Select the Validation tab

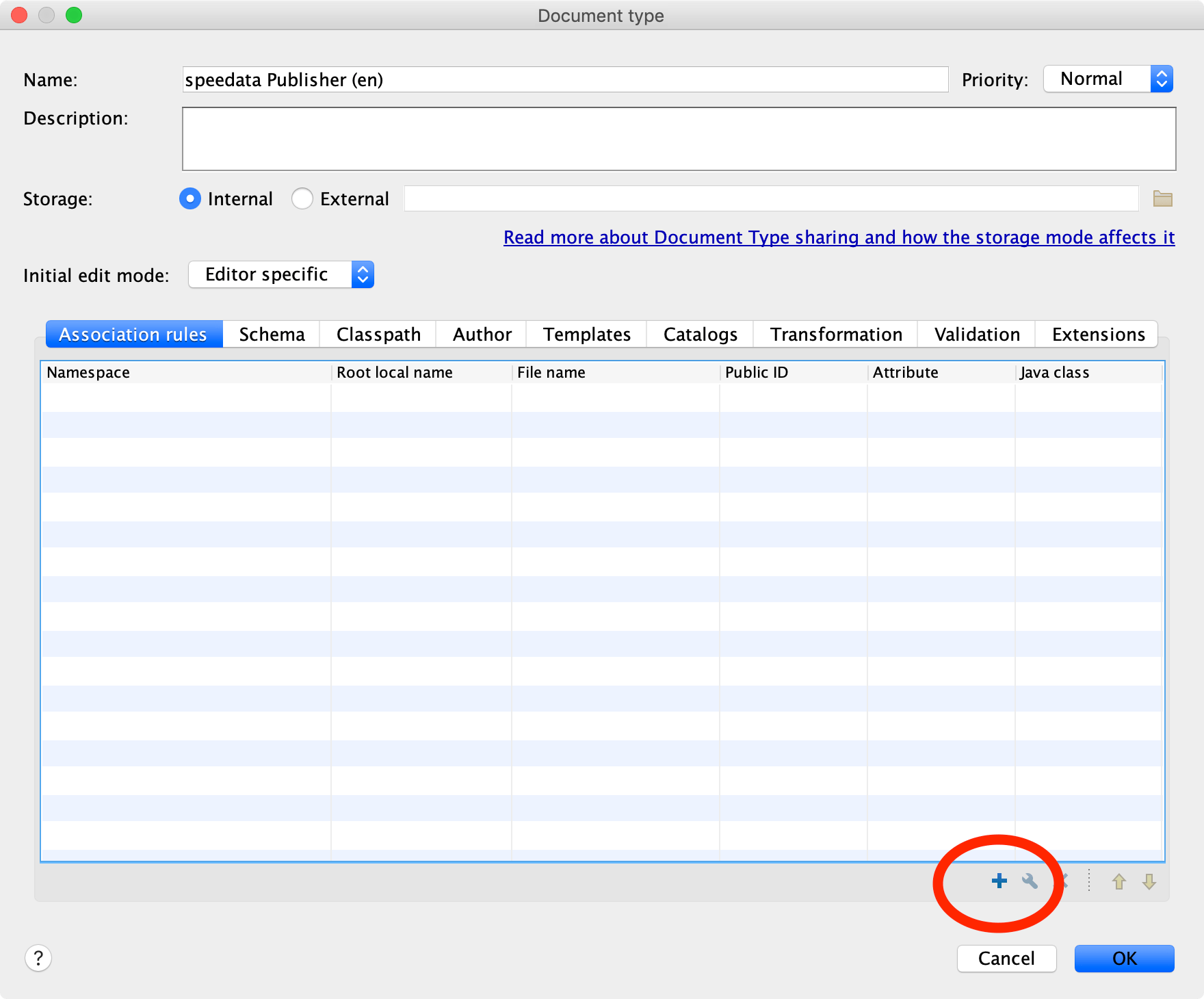click(976, 334)
